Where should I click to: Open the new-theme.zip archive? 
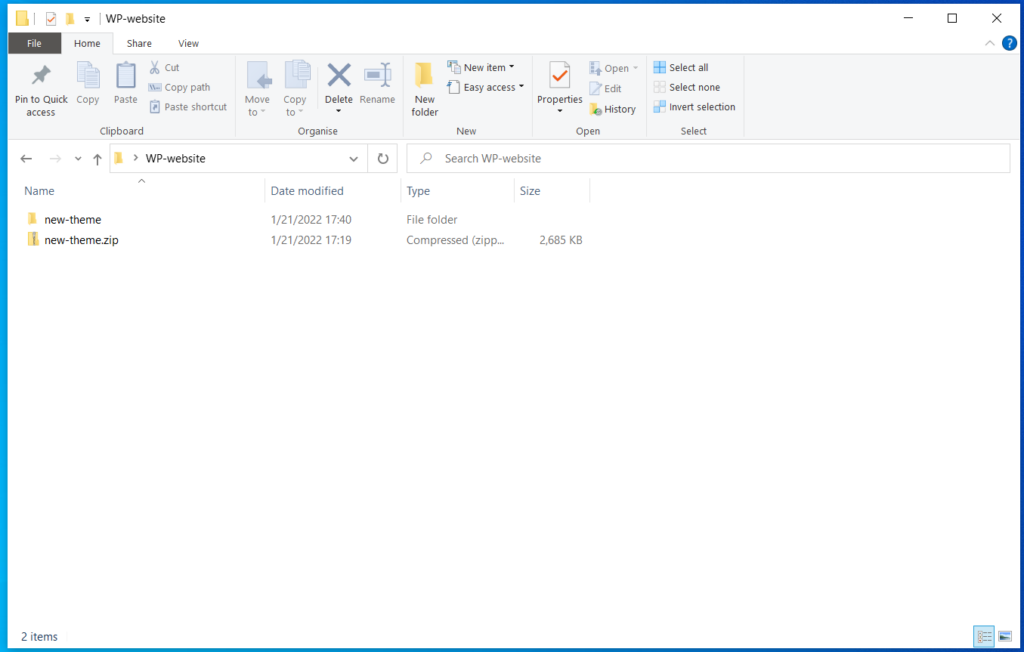point(81,239)
